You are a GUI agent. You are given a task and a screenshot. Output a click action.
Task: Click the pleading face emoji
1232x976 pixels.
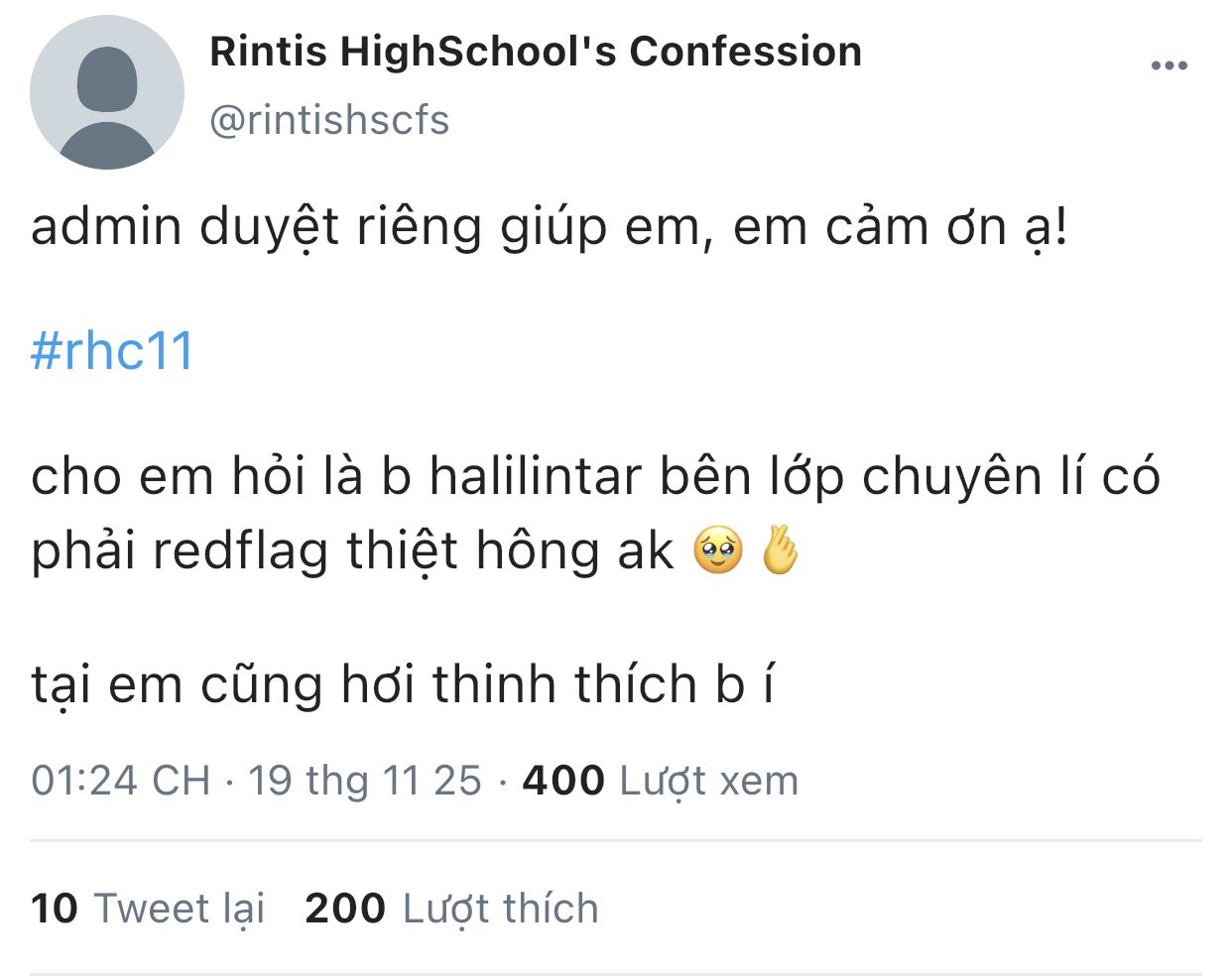point(717,551)
